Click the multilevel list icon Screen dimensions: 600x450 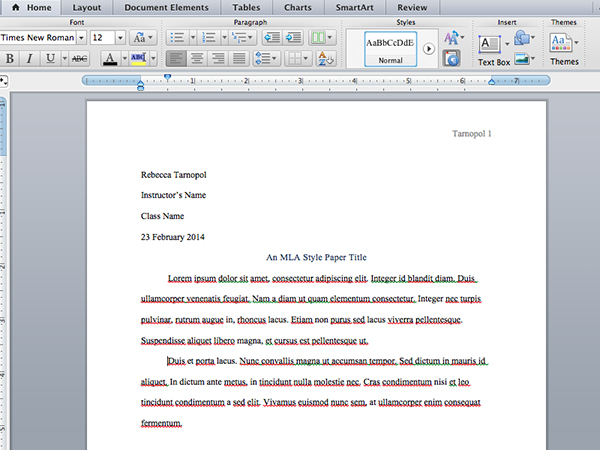point(243,38)
